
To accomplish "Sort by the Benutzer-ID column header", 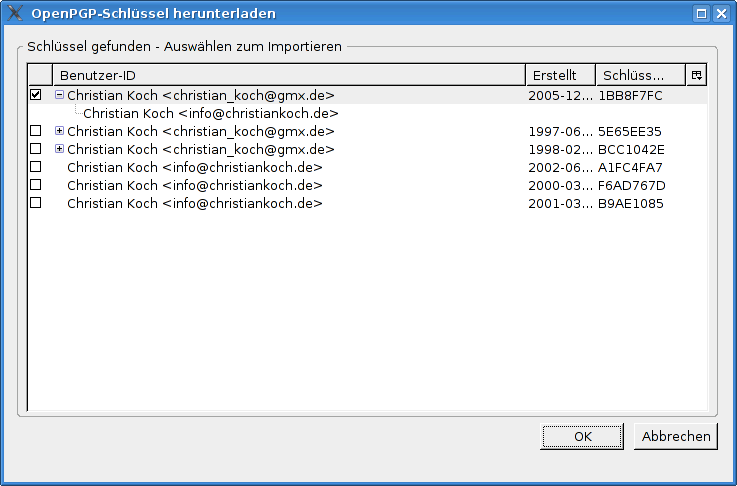I will (x=288, y=75).
